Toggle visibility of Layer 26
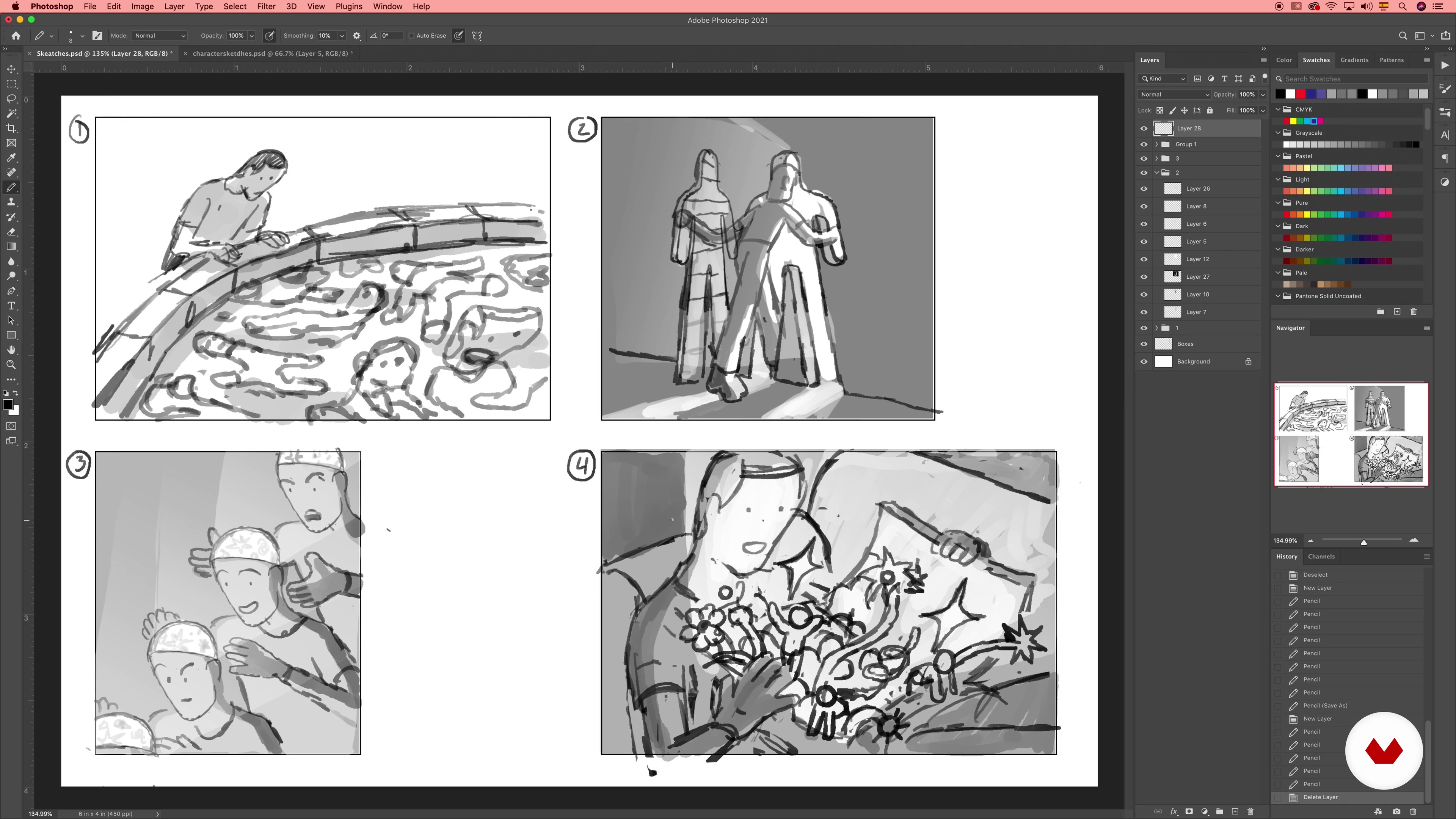Viewport: 1456px width, 819px height. (1144, 189)
